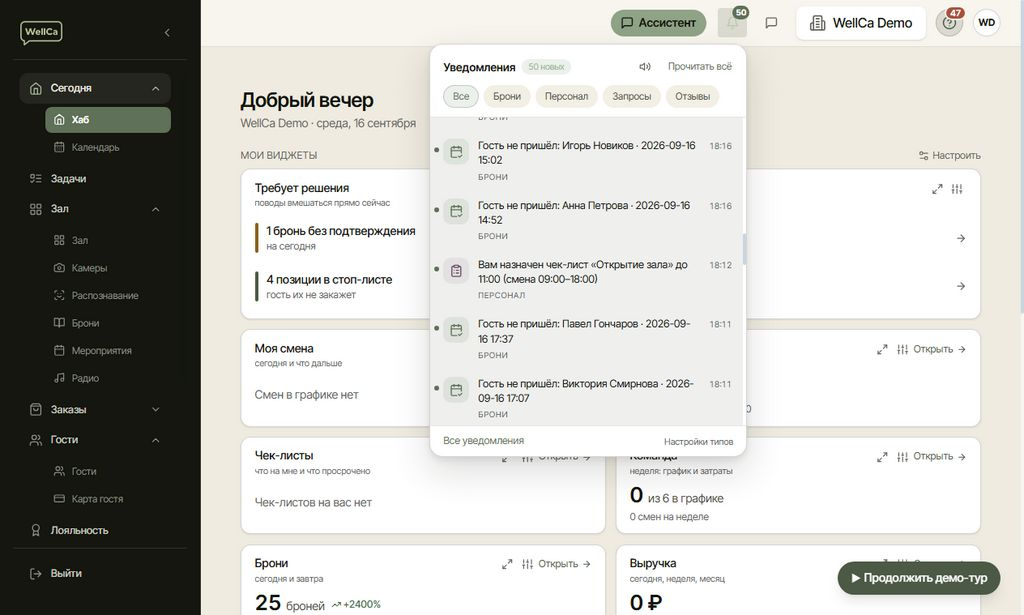Expand the Брони widget to fullscreen
The height and width of the screenshot is (615, 1024).
[507, 564]
